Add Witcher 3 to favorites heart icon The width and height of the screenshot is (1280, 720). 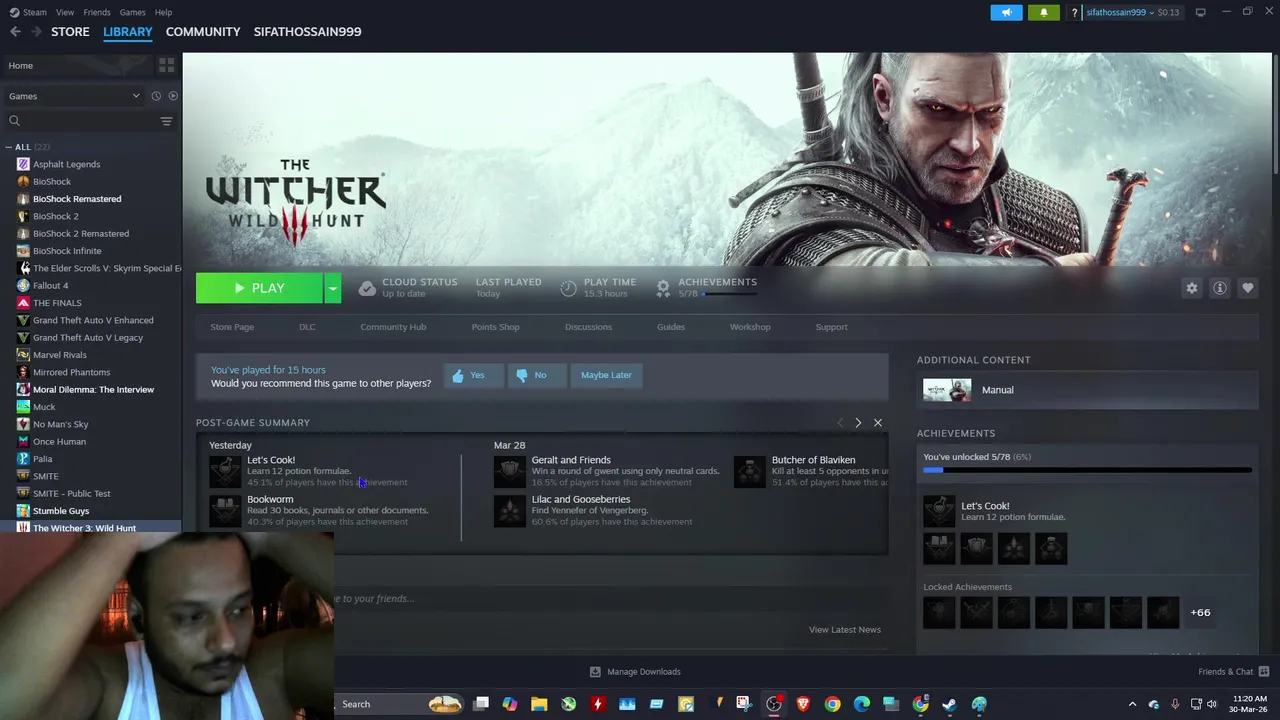[1248, 288]
